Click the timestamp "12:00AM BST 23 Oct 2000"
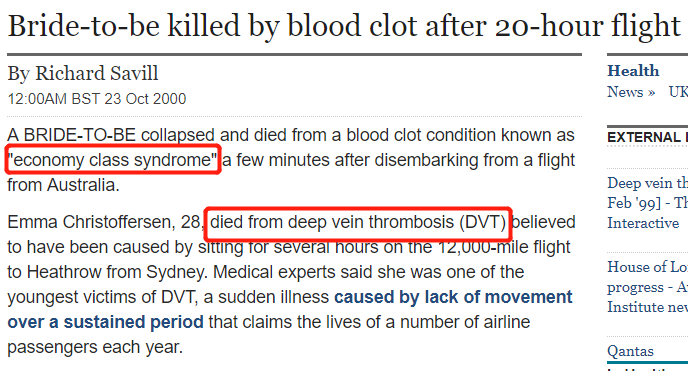 (97, 99)
